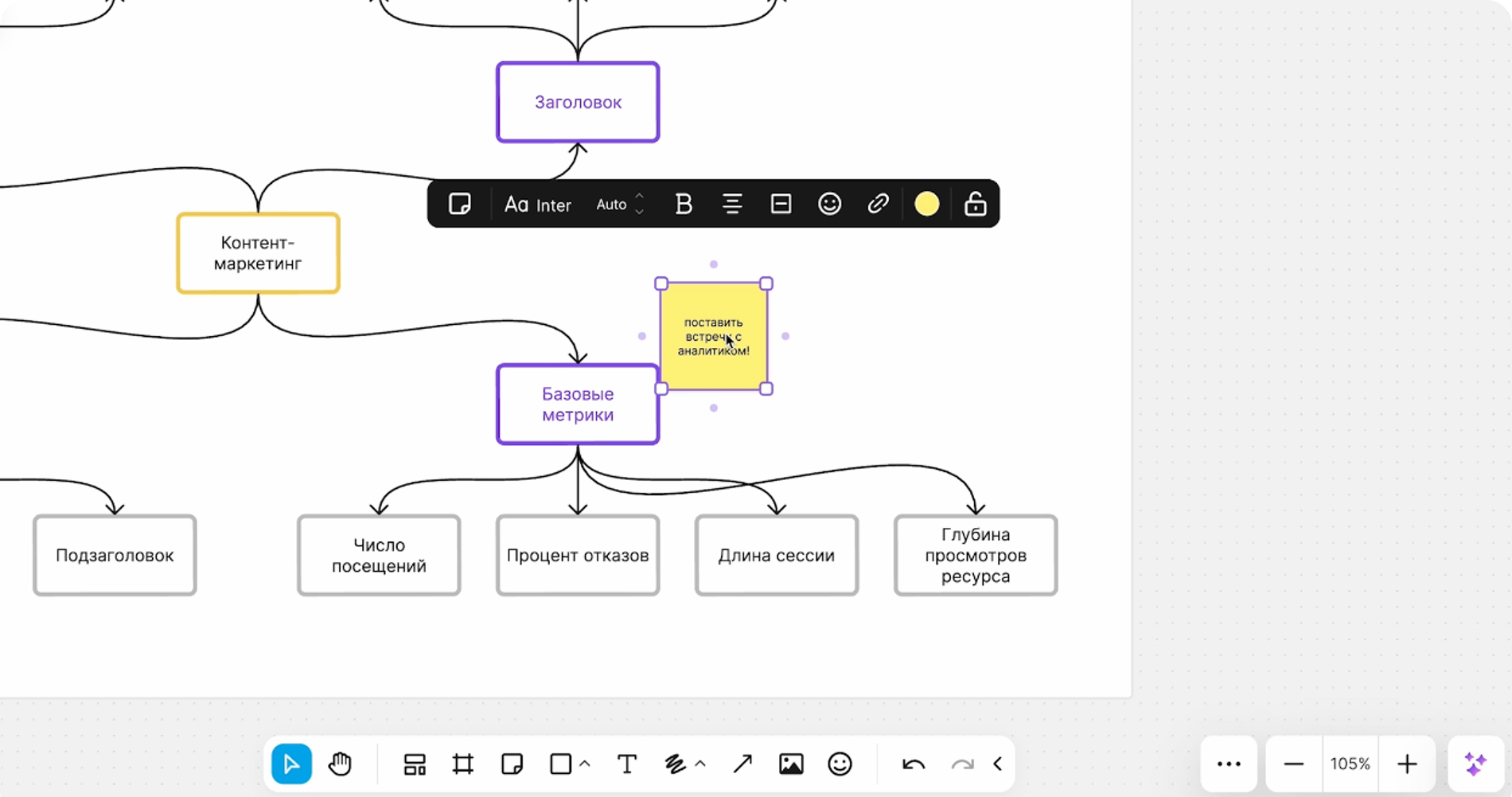The image size is (1512, 797).
Task: Click the undo arrow
Action: [x=914, y=764]
